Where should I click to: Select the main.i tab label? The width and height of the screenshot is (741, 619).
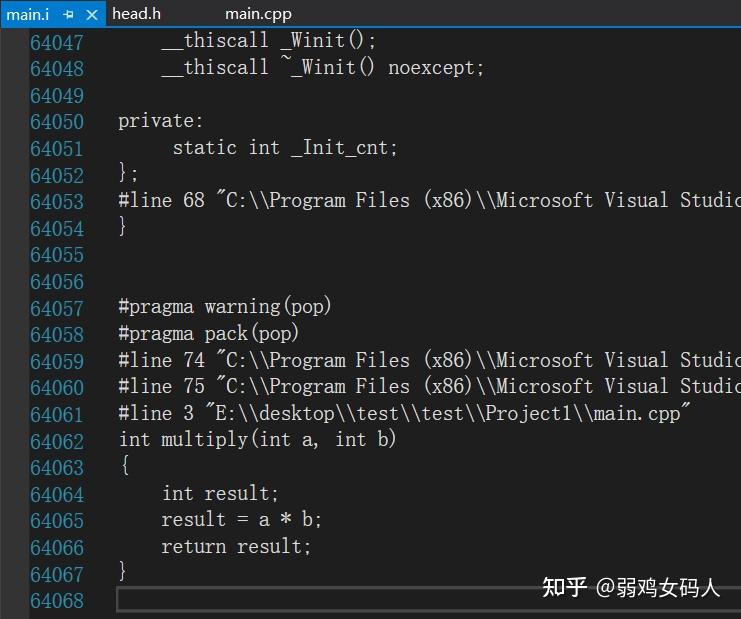coord(28,14)
